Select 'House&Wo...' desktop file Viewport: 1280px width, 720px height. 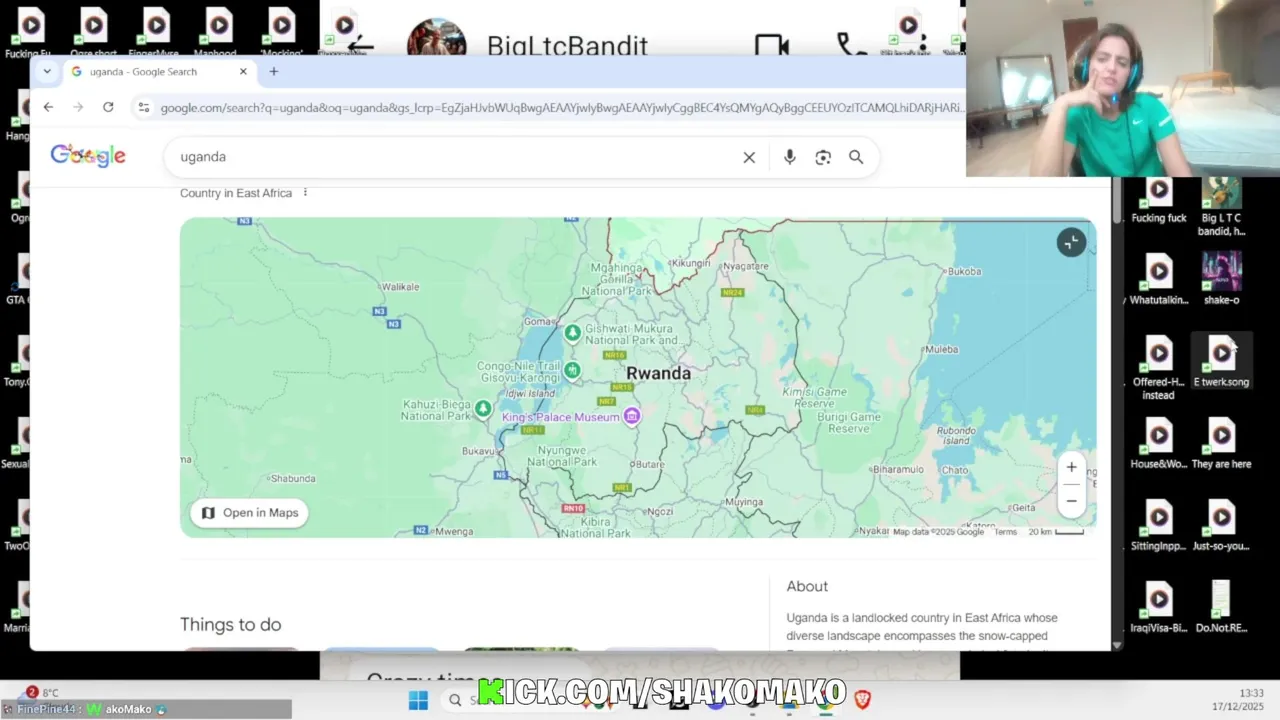[x=1159, y=444]
